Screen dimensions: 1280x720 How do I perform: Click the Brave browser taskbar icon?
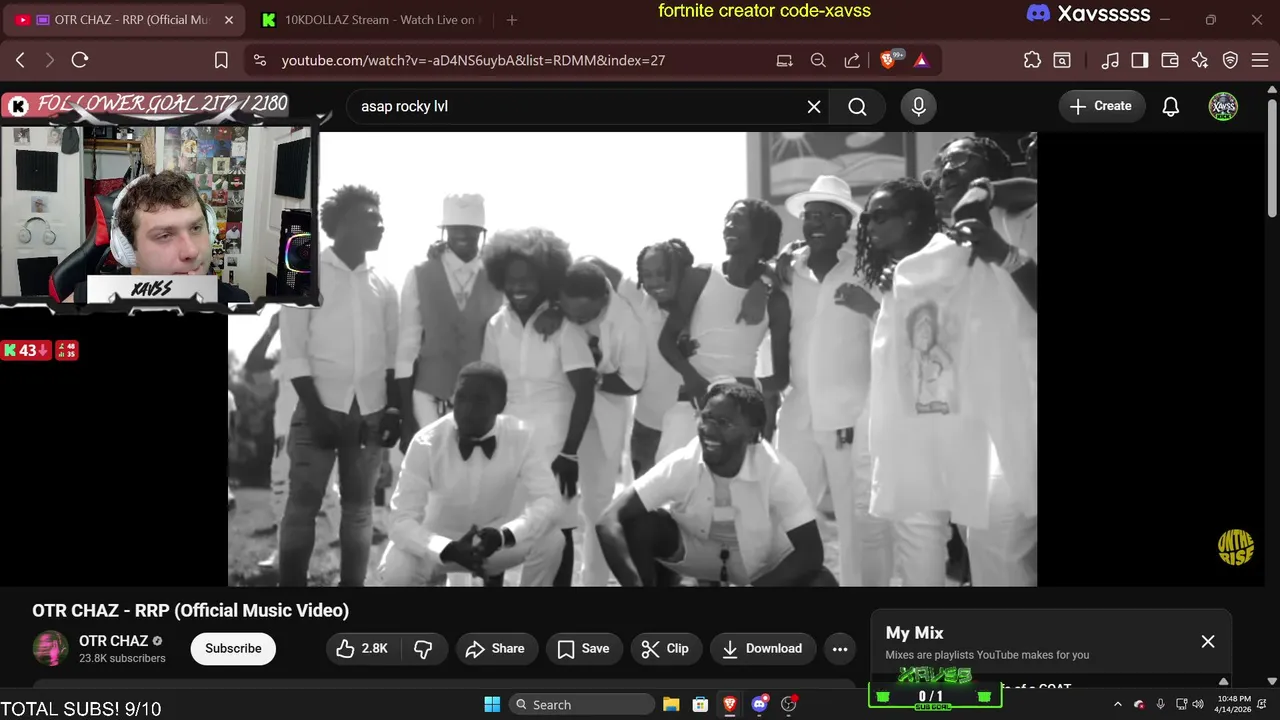pos(730,704)
